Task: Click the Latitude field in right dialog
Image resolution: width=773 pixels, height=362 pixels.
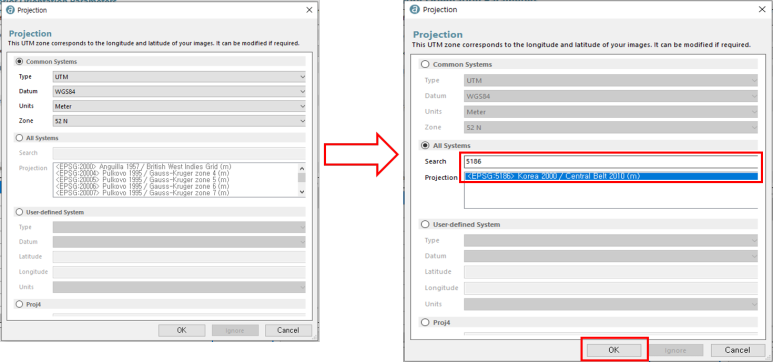Action: [611, 272]
